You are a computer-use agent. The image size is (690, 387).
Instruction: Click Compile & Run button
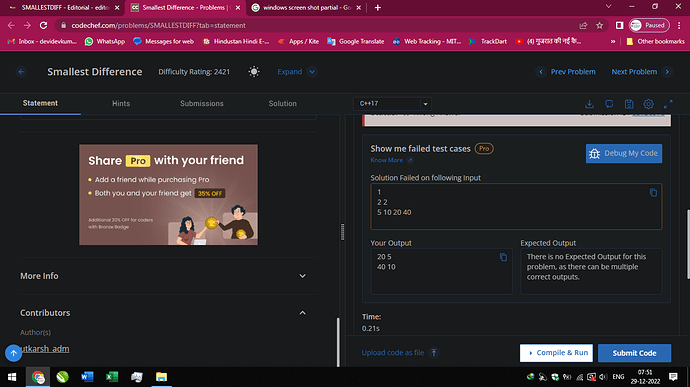click(556, 353)
